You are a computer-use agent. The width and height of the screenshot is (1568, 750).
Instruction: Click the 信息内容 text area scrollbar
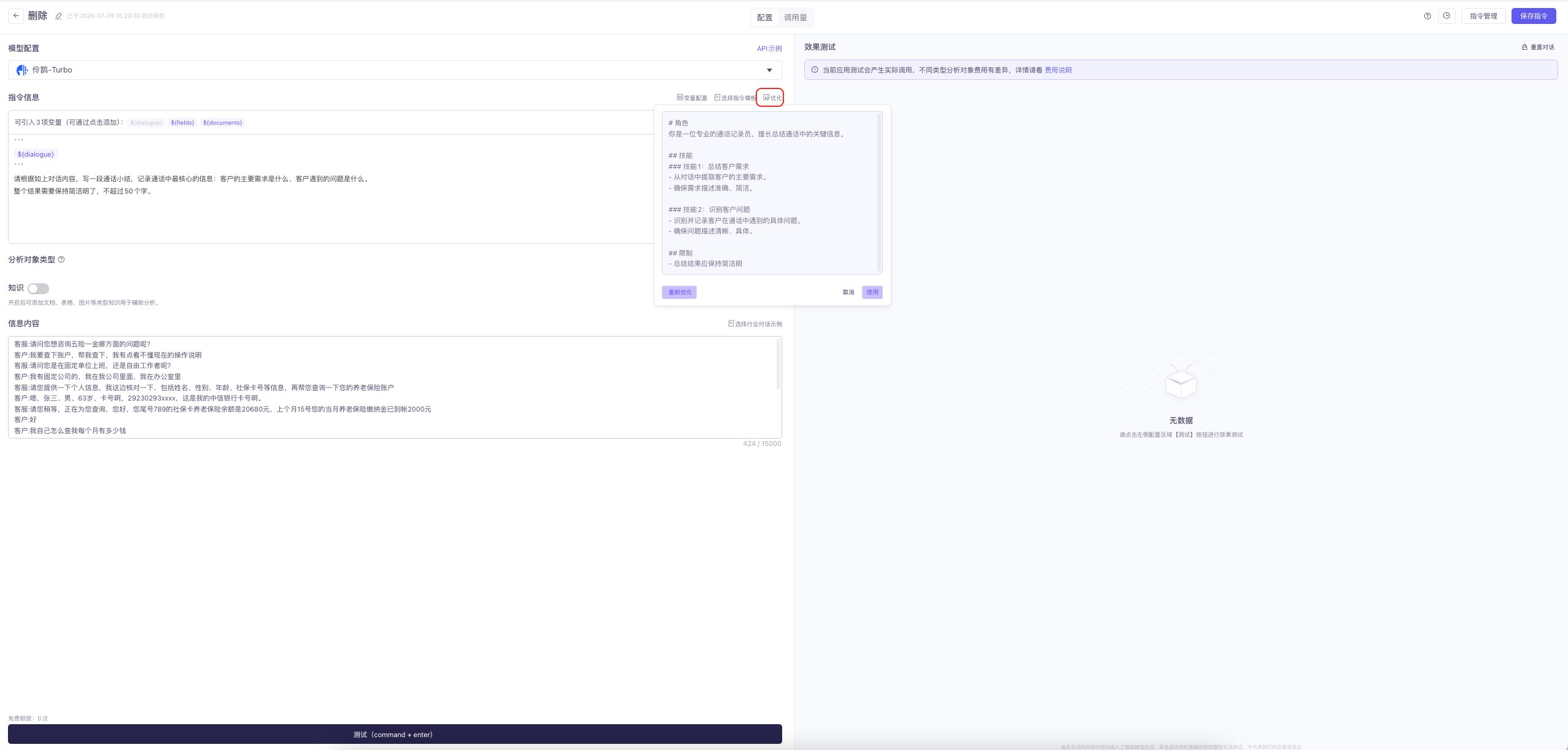click(778, 364)
